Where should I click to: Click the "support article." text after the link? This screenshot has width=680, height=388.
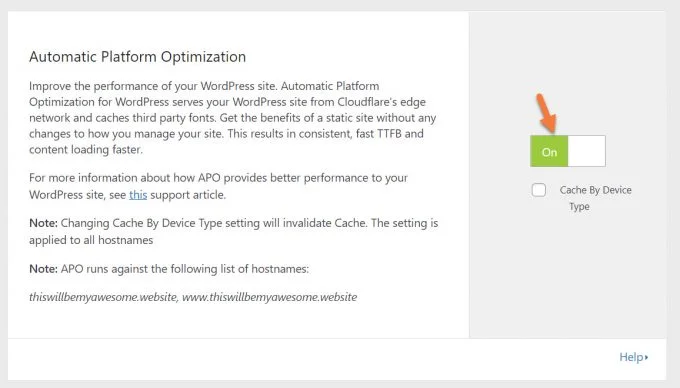188,195
